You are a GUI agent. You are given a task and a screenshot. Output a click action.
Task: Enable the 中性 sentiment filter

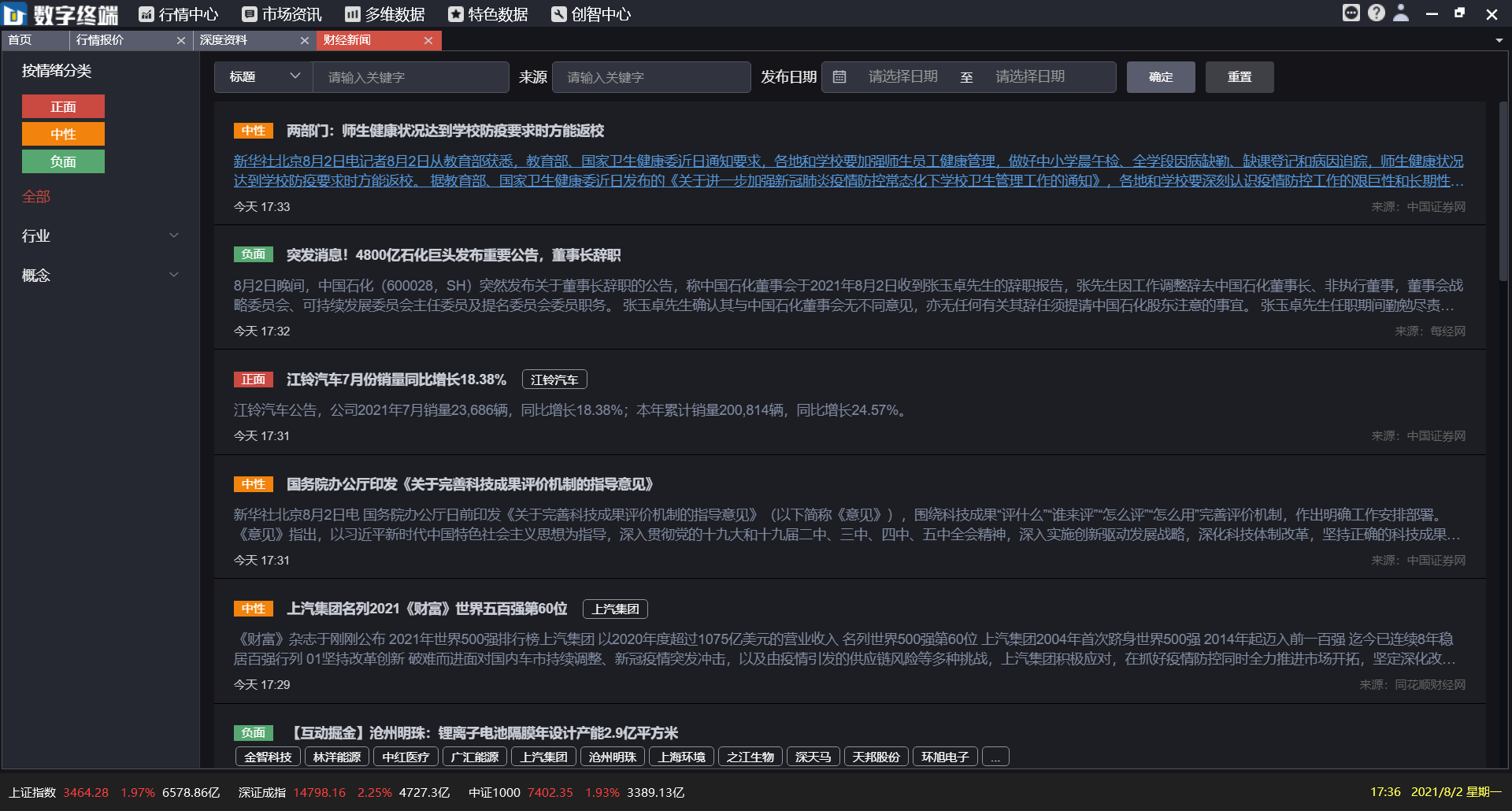click(63, 134)
